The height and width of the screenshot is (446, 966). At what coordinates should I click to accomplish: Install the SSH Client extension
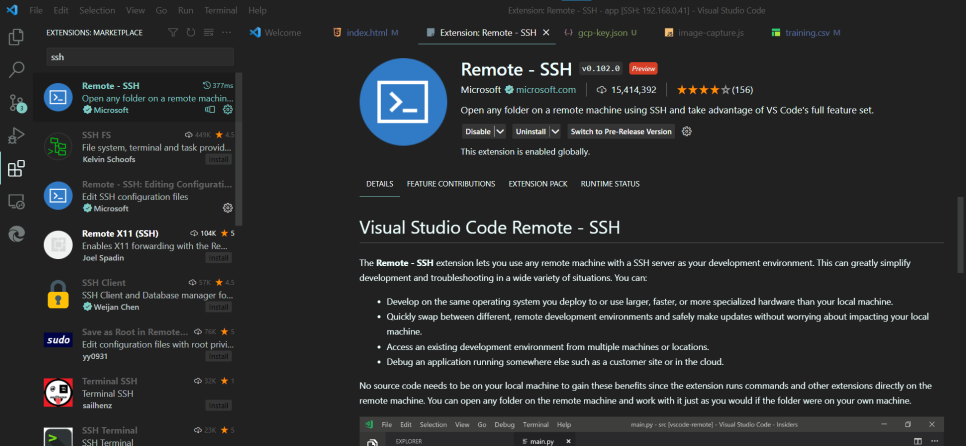click(219, 307)
